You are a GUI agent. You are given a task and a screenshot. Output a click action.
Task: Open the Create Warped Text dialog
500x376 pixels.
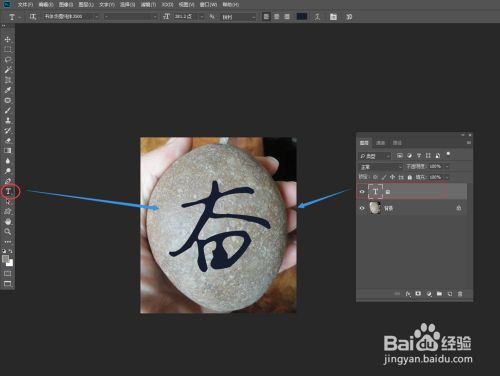coord(317,16)
